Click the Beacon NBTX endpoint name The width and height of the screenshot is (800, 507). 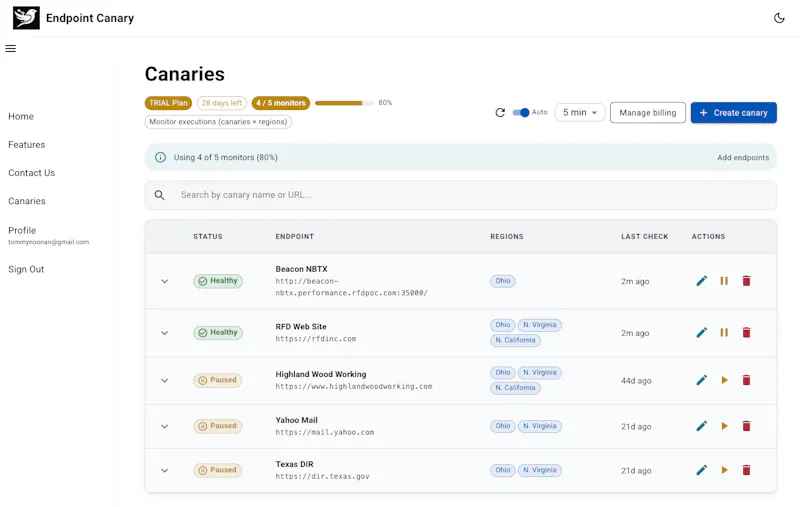(x=301, y=269)
